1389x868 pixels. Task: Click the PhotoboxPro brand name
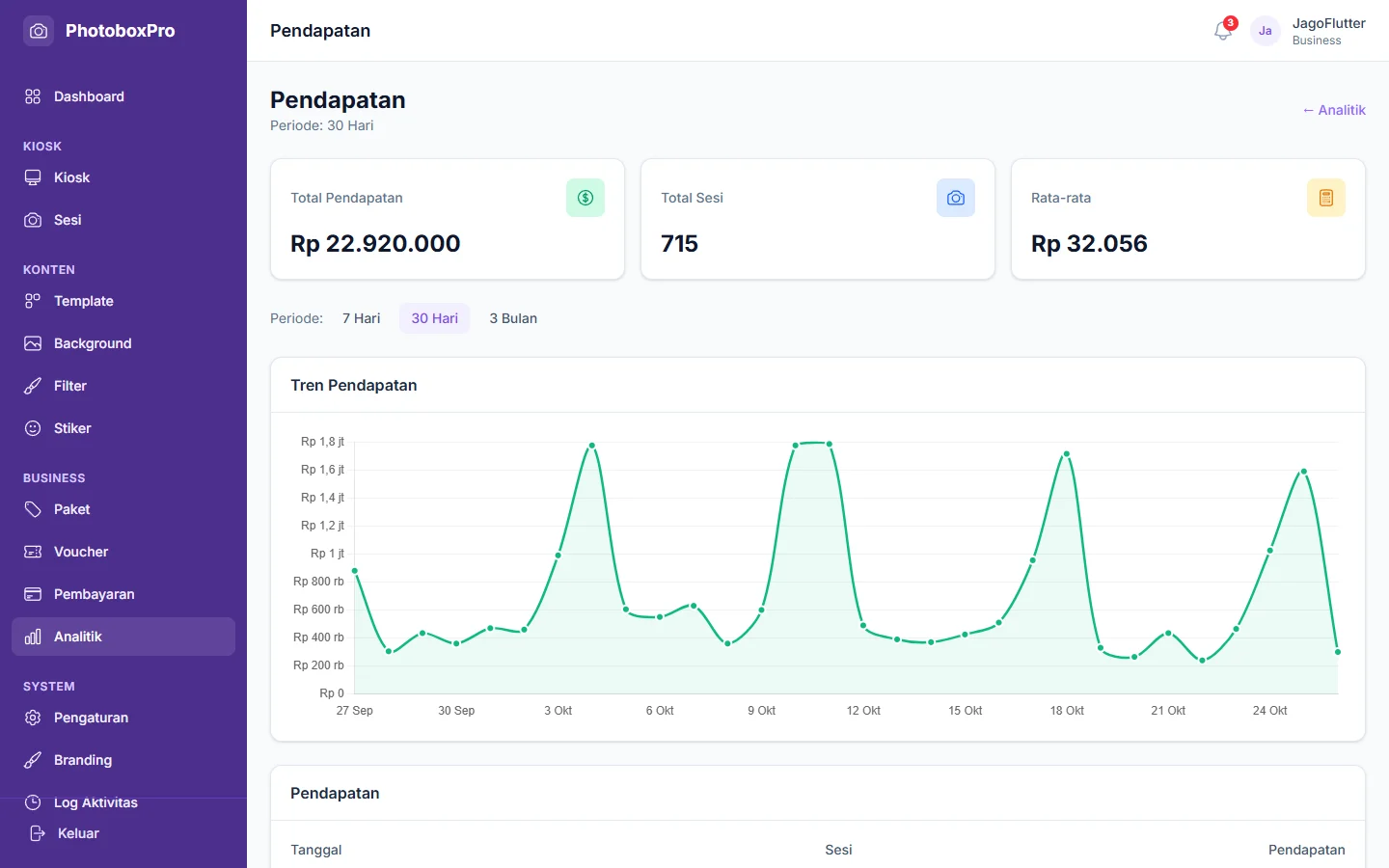click(121, 31)
